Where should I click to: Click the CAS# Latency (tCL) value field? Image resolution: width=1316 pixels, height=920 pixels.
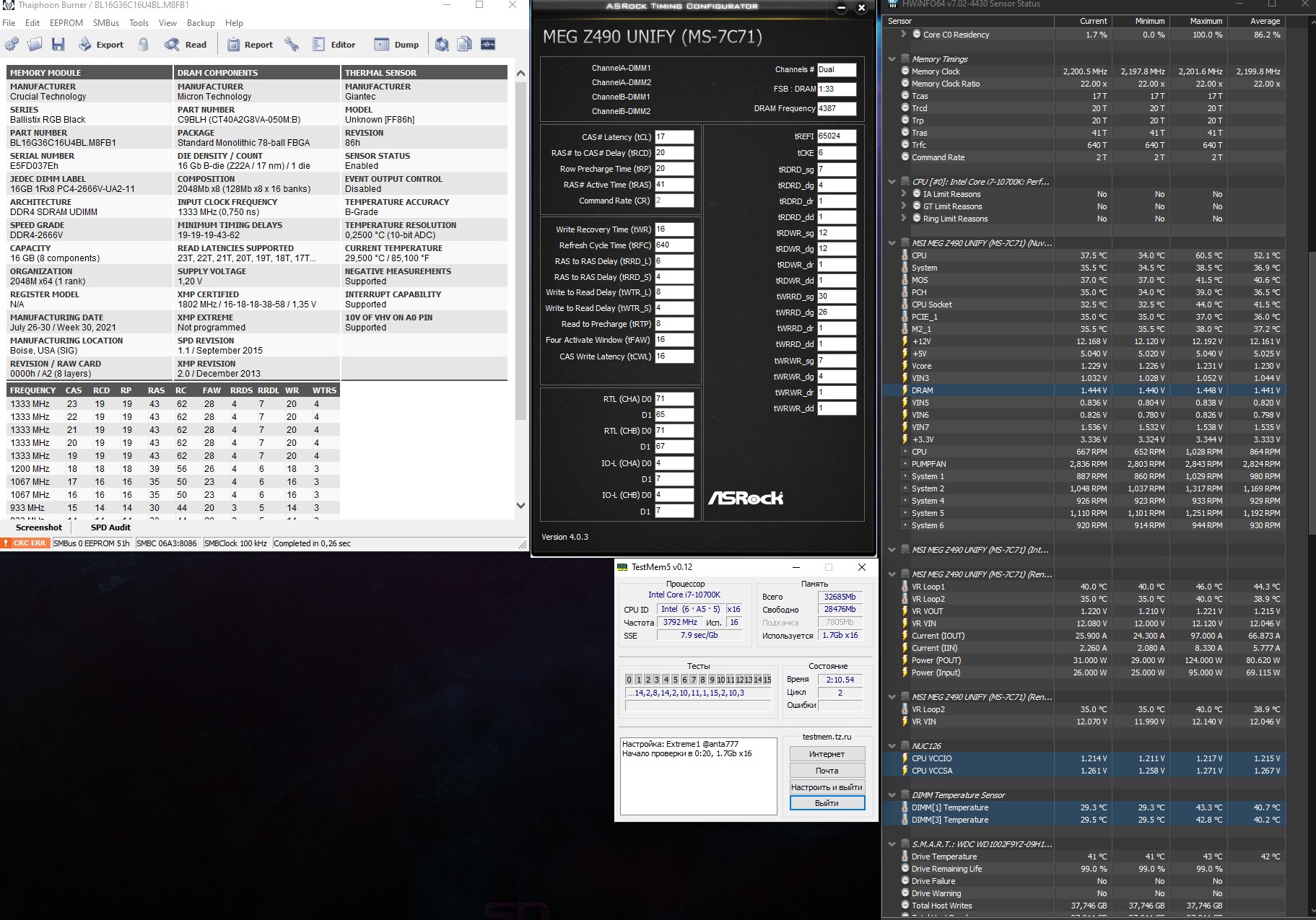pos(674,137)
